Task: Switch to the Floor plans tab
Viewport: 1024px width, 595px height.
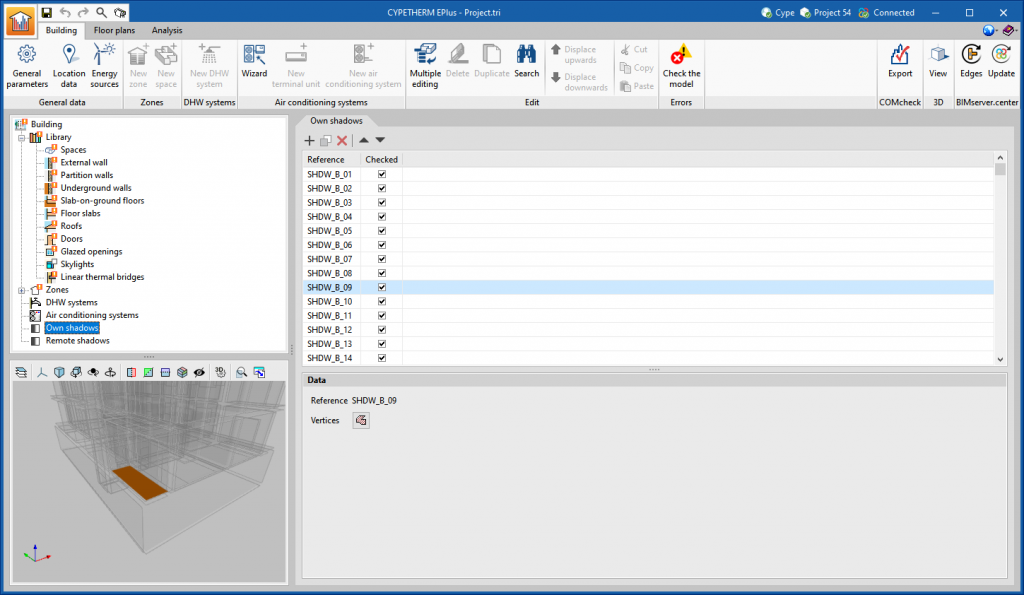Action: coord(114,30)
